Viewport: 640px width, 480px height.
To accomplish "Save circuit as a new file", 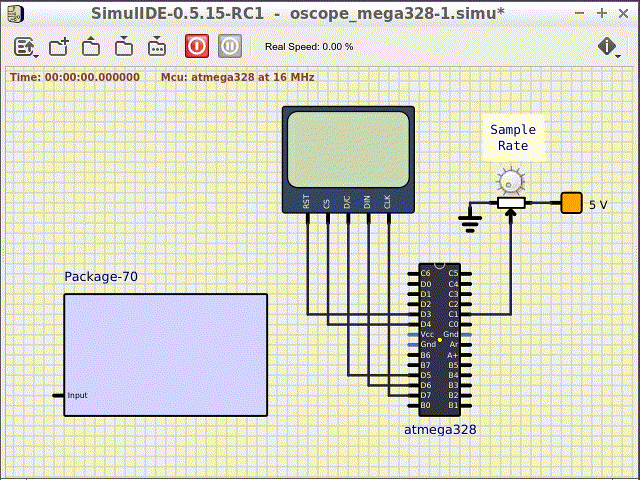I will (156, 47).
